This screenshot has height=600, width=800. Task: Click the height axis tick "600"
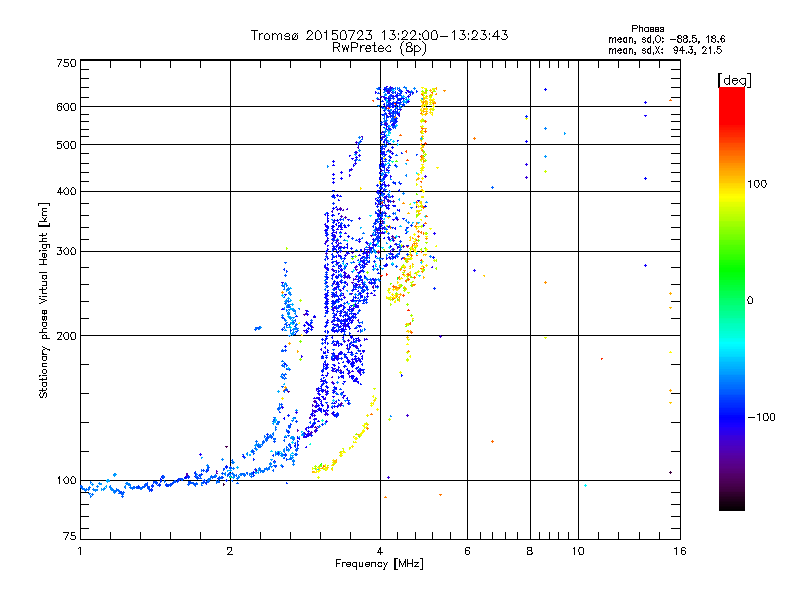tap(66, 107)
